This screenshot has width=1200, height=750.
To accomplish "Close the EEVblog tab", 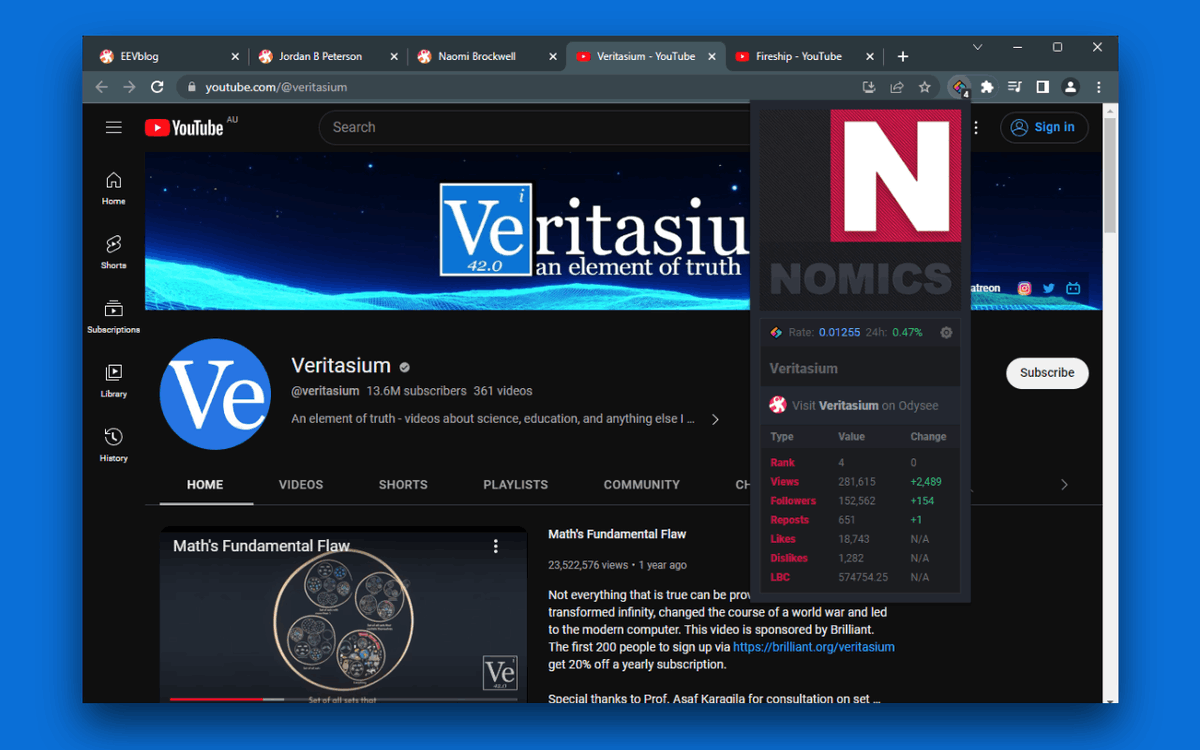I will pos(235,57).
